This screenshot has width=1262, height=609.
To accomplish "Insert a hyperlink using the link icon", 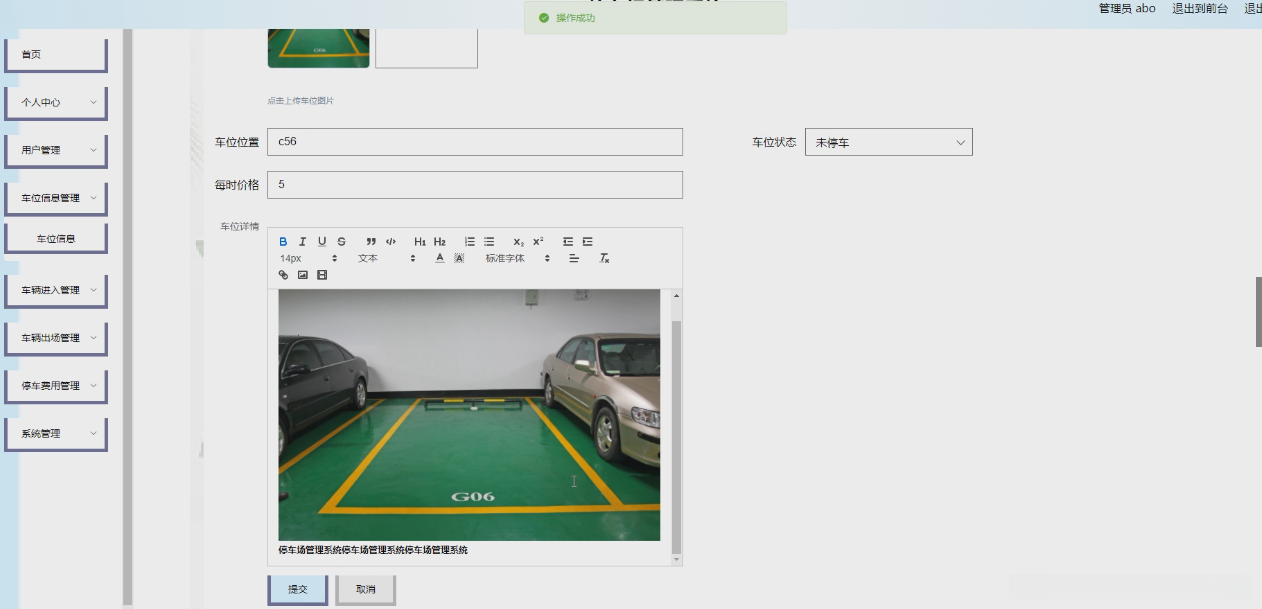I will (x=283, y=275).
